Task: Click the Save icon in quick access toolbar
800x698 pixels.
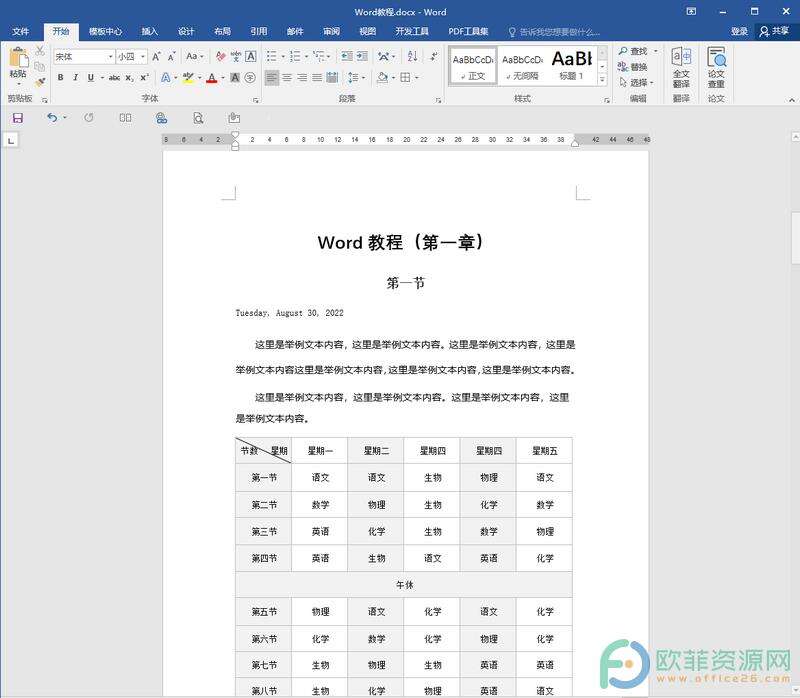Action: (18, 118)
